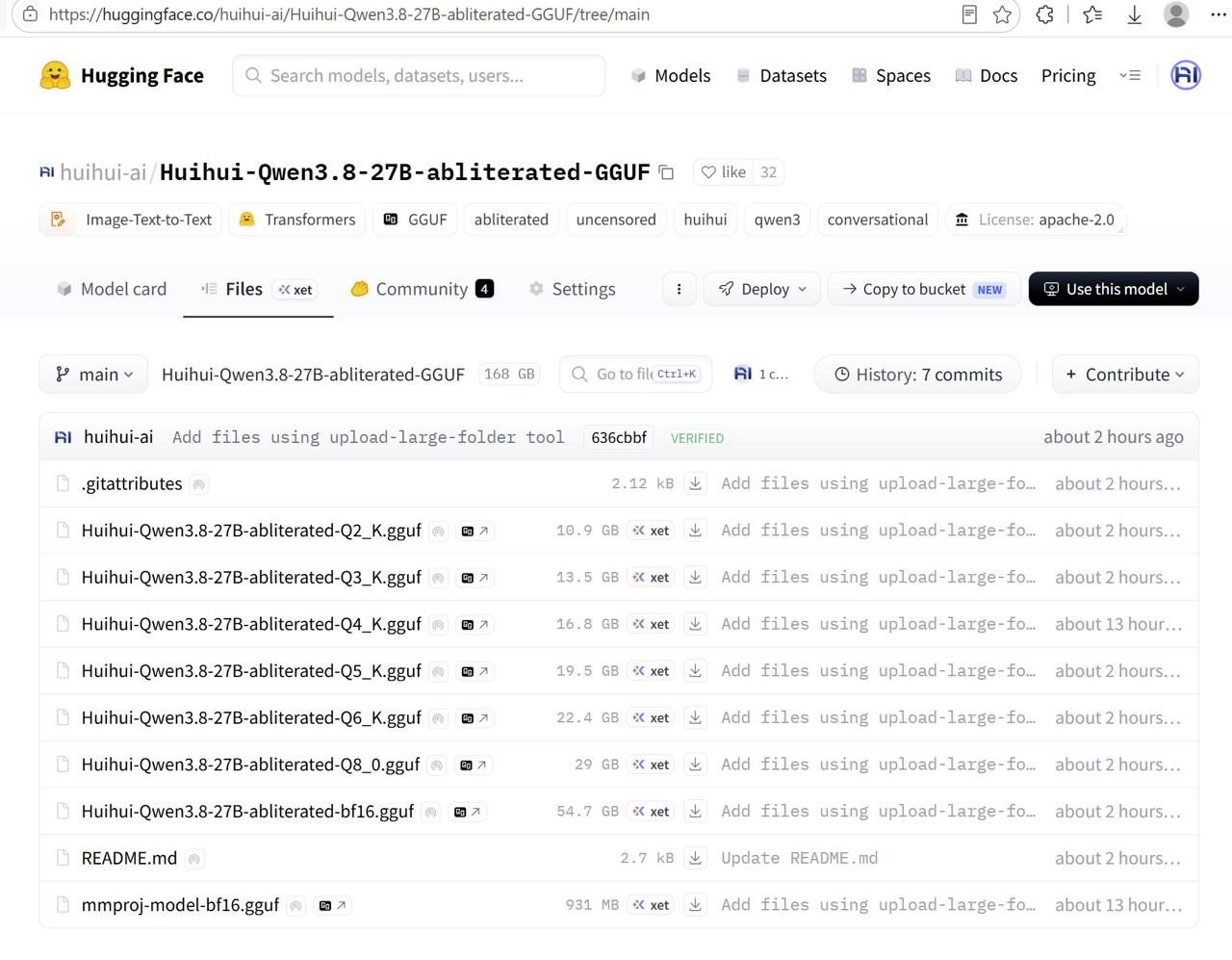The image size is (1232, 960).
Task: Open the three-dot more options button near Deploy
Action: coord(679,289)
